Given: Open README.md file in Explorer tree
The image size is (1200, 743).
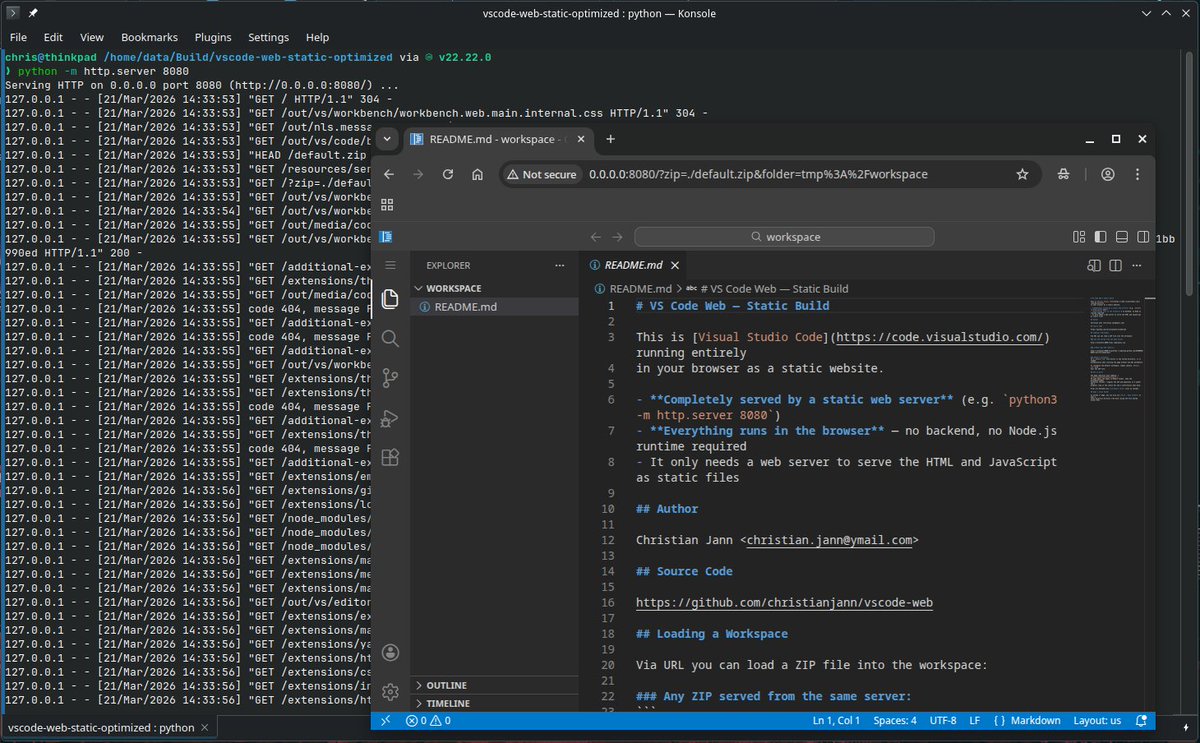Looking at the screenshot, I should click(495, 307).
